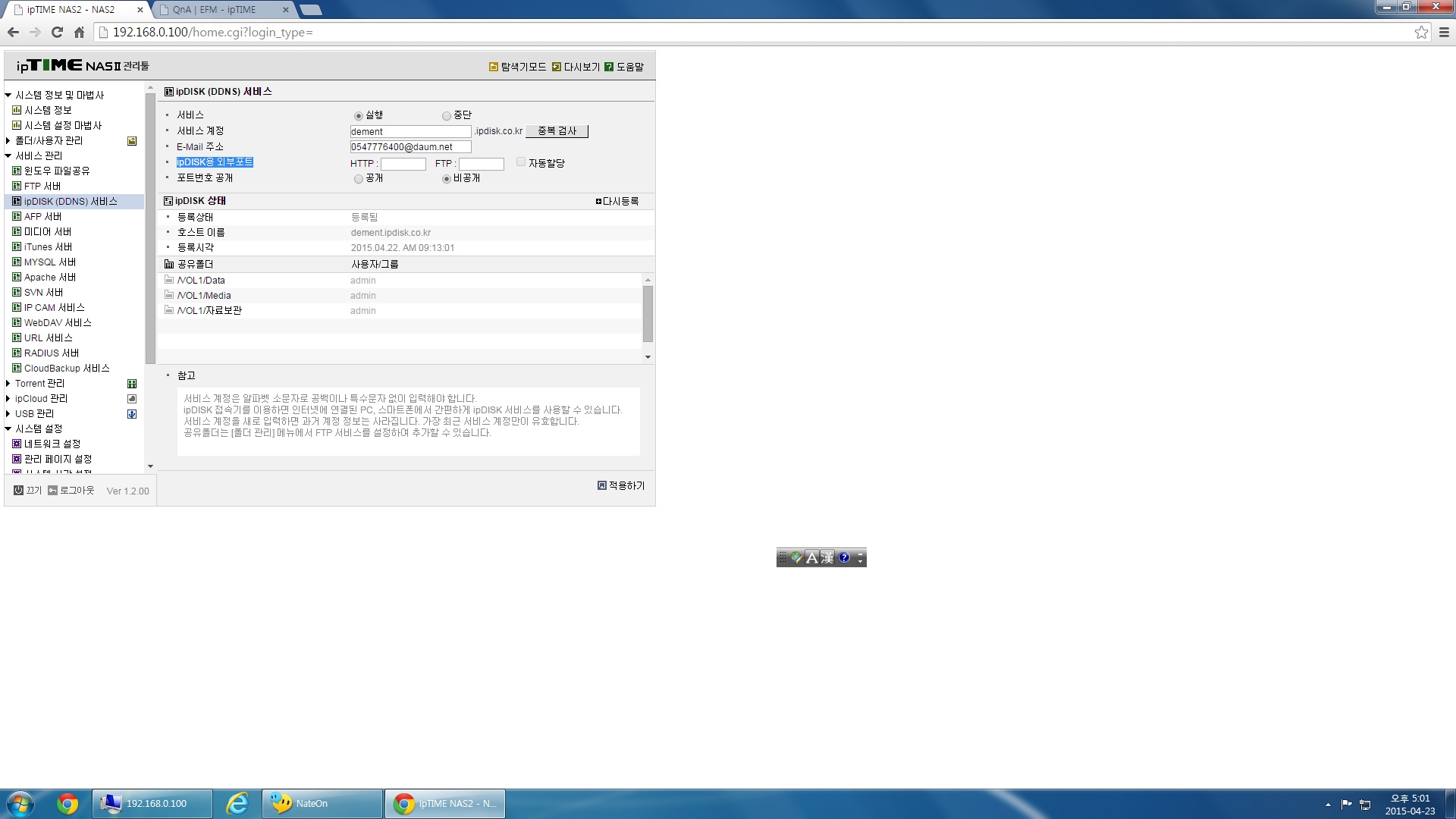This screenshot has width=1456, height=819.
Task: Click the 적용하기 apply button
Action: [x=621, y=485]
